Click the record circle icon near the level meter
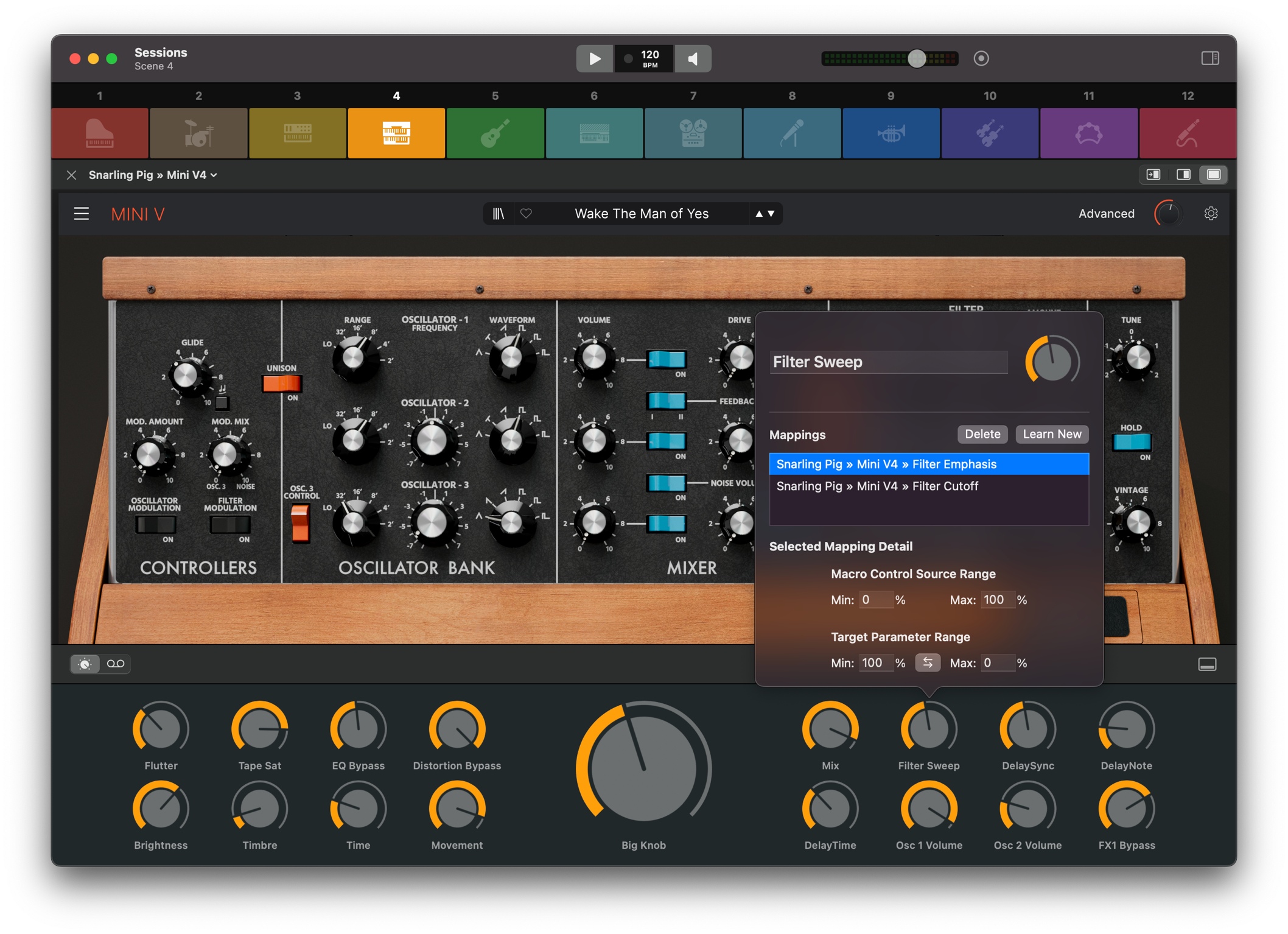Image resolution: width=1288 pixels, height=934 pixels. 981,58
